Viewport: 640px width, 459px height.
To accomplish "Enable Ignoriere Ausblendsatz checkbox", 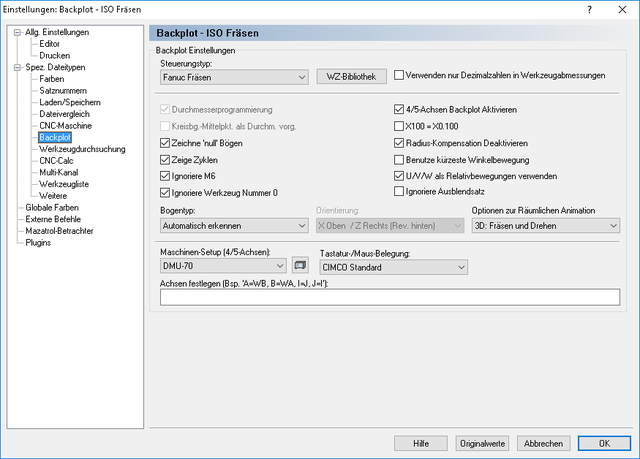I will coord(399,191).
